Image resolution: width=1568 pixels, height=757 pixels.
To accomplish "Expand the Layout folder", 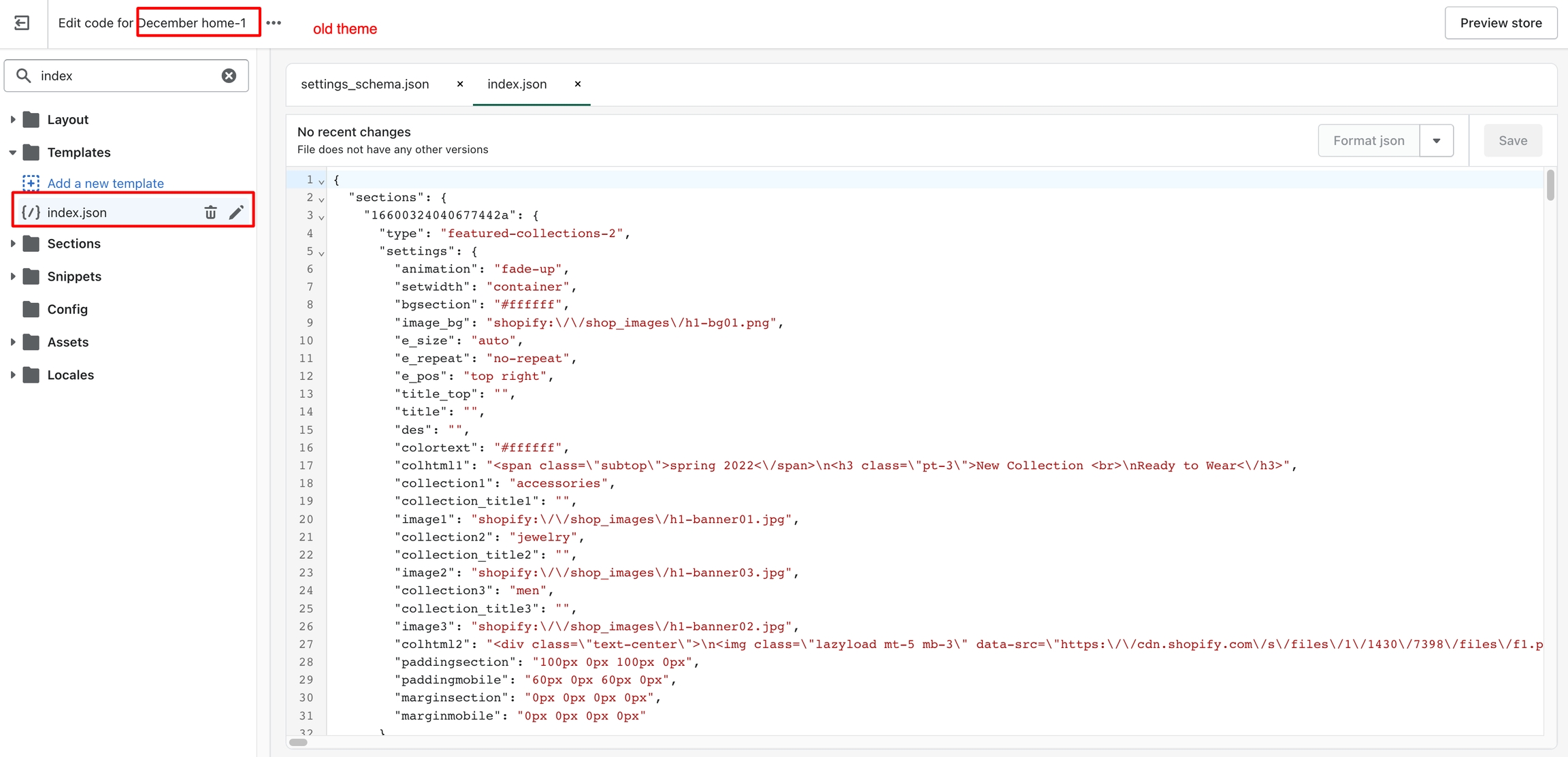I will [13, 120].
